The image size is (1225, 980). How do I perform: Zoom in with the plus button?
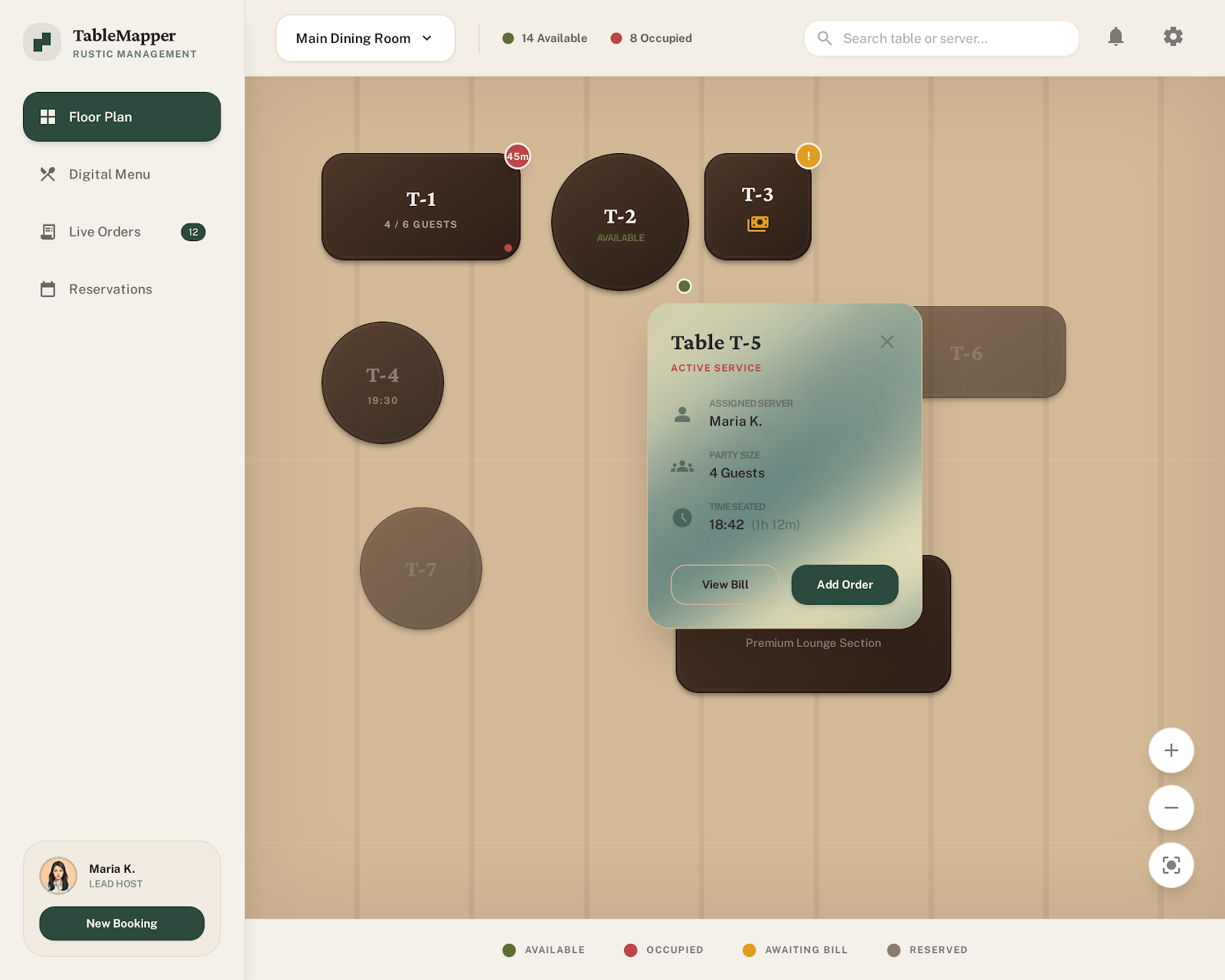click(1171, 750)
